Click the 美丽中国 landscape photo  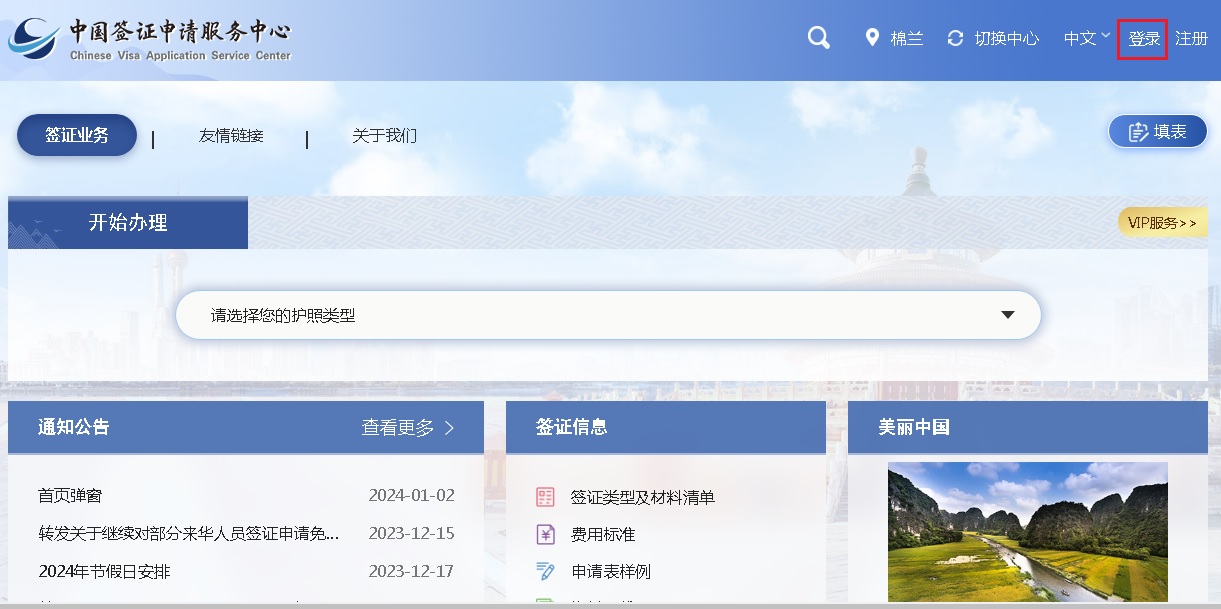(x=1027, y=531)
